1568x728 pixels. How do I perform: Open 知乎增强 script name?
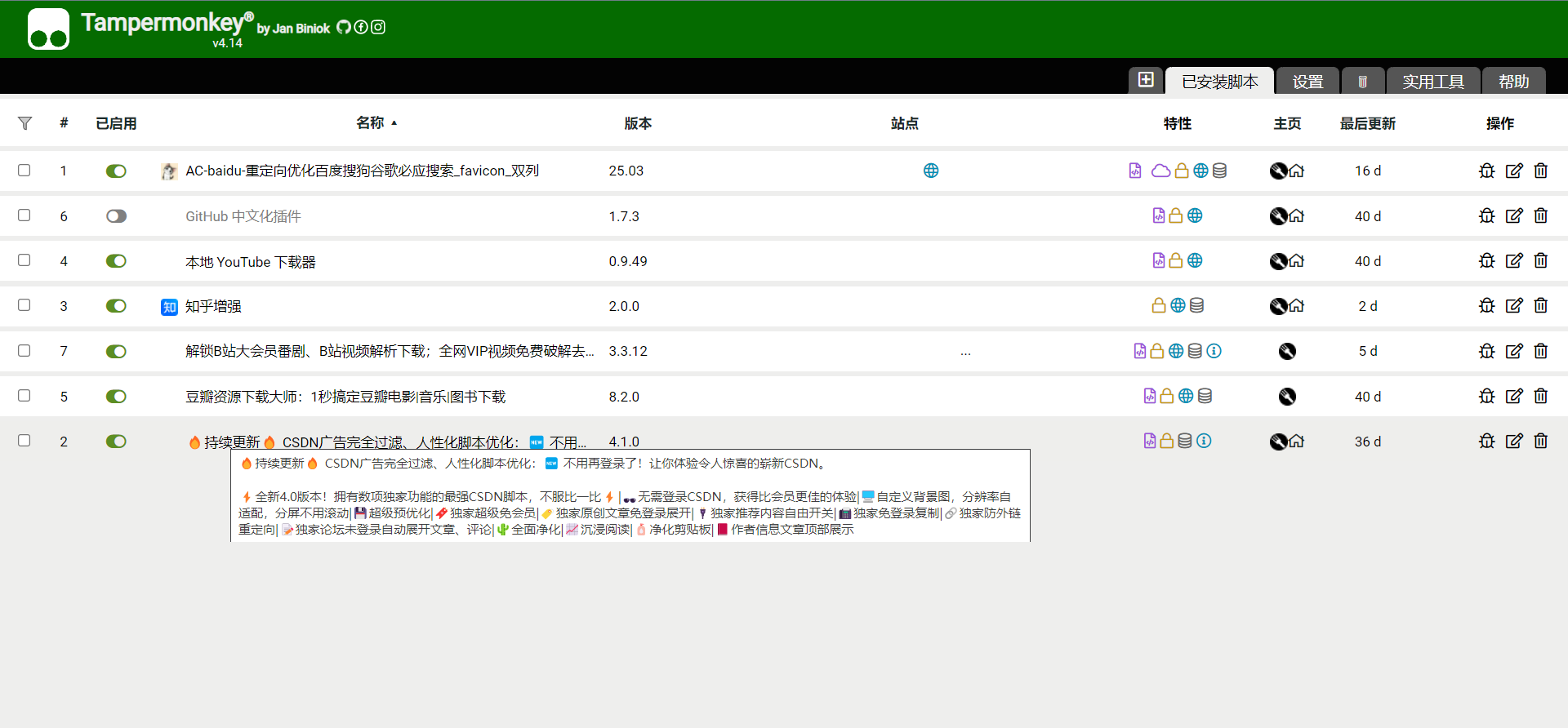pos(213,306)
